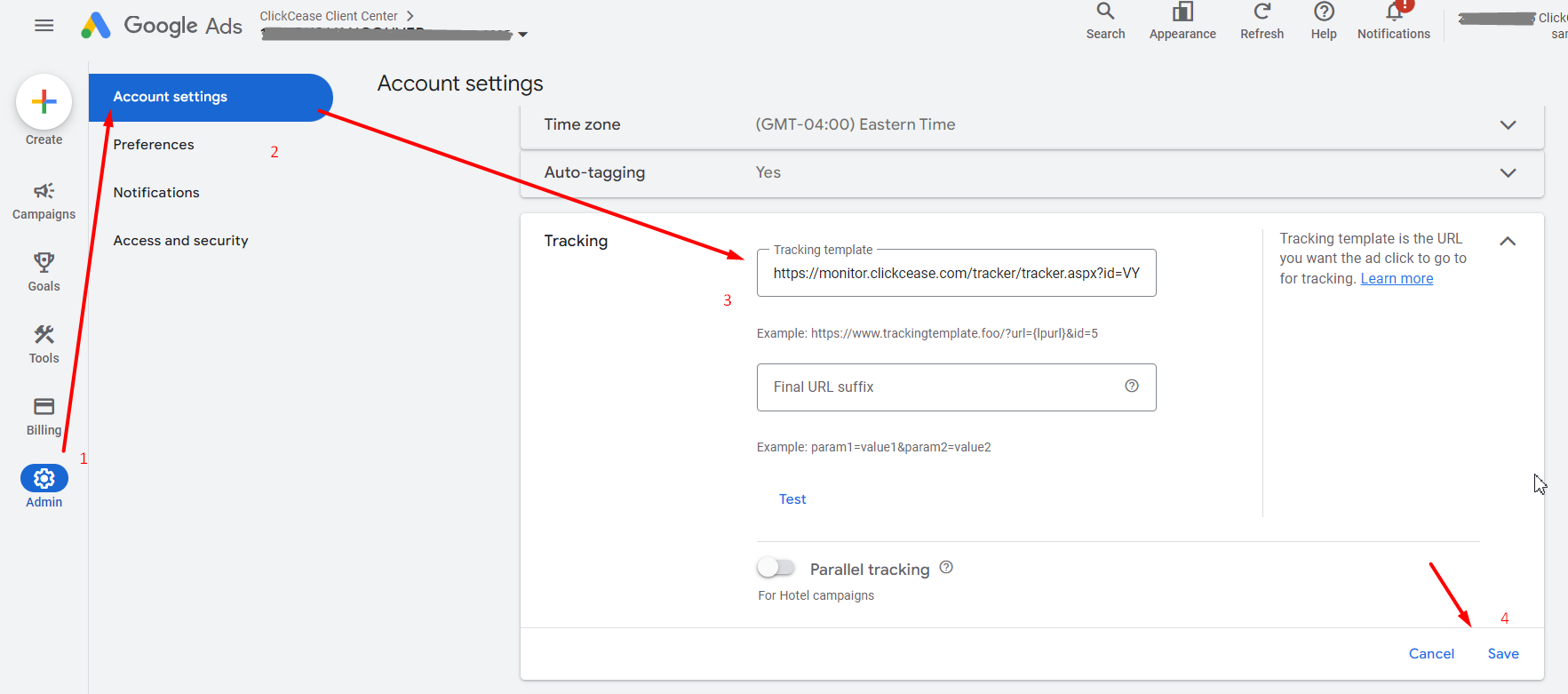Open the Billing section
The height and width of the screenshot is (694, 1568).
click(x=44, y=417)
